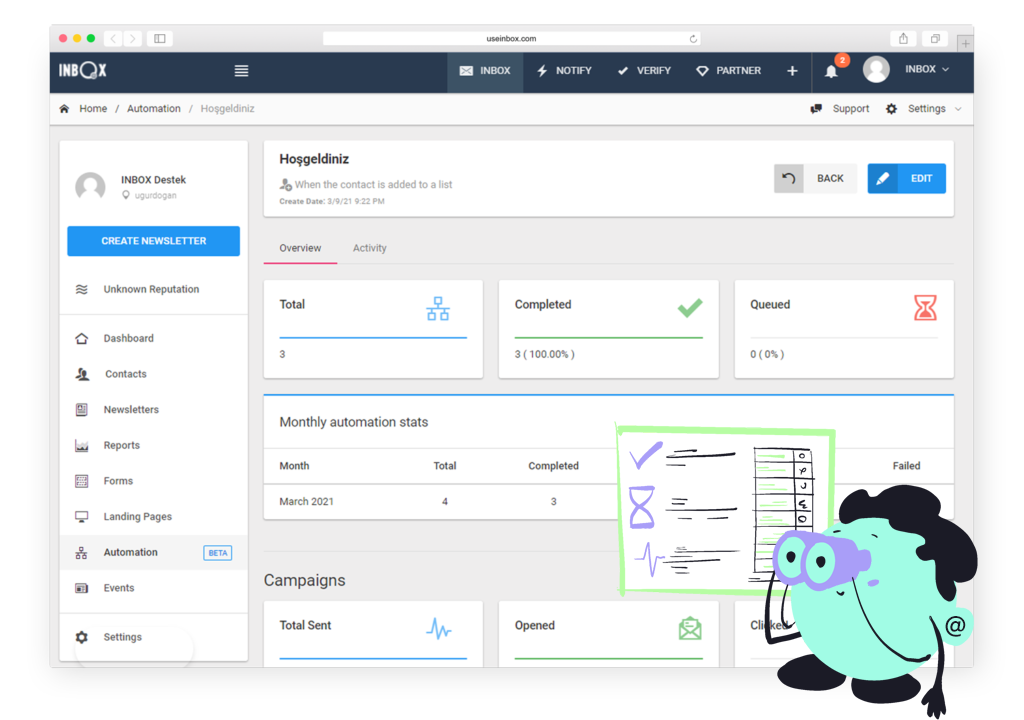1024x720 pixels.
Task: Click the home icon in breadcrumb
Action: point(65,109)
